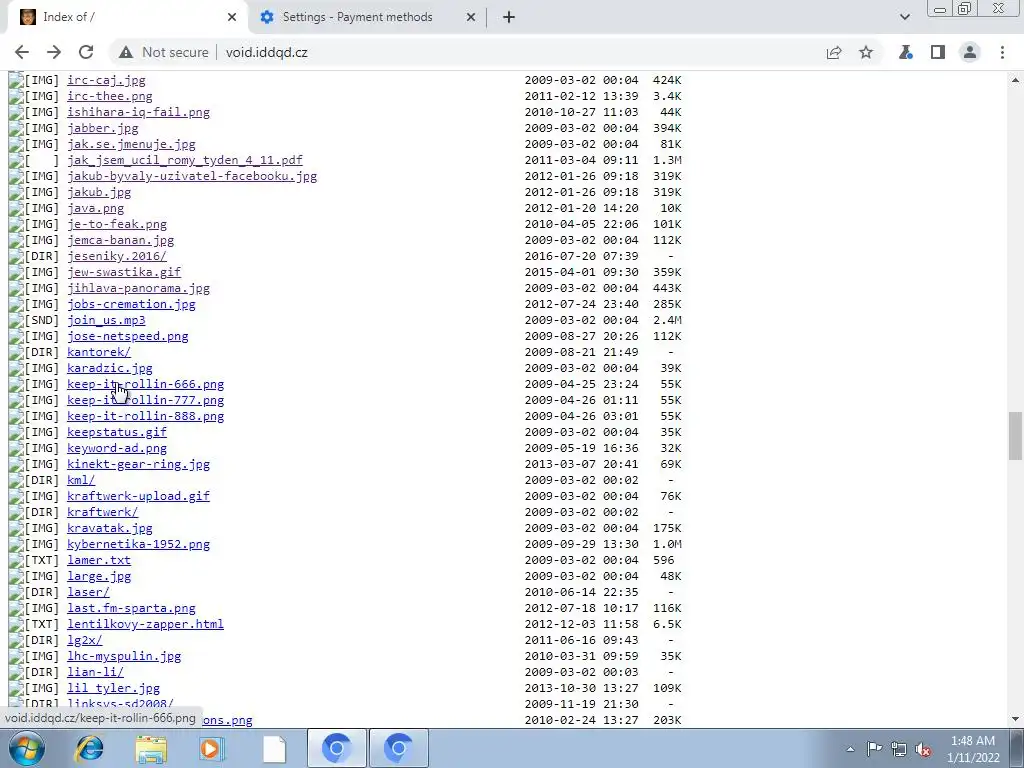
Task: Open the kraftwerk/ directory link
Action: tap(103, 512)
